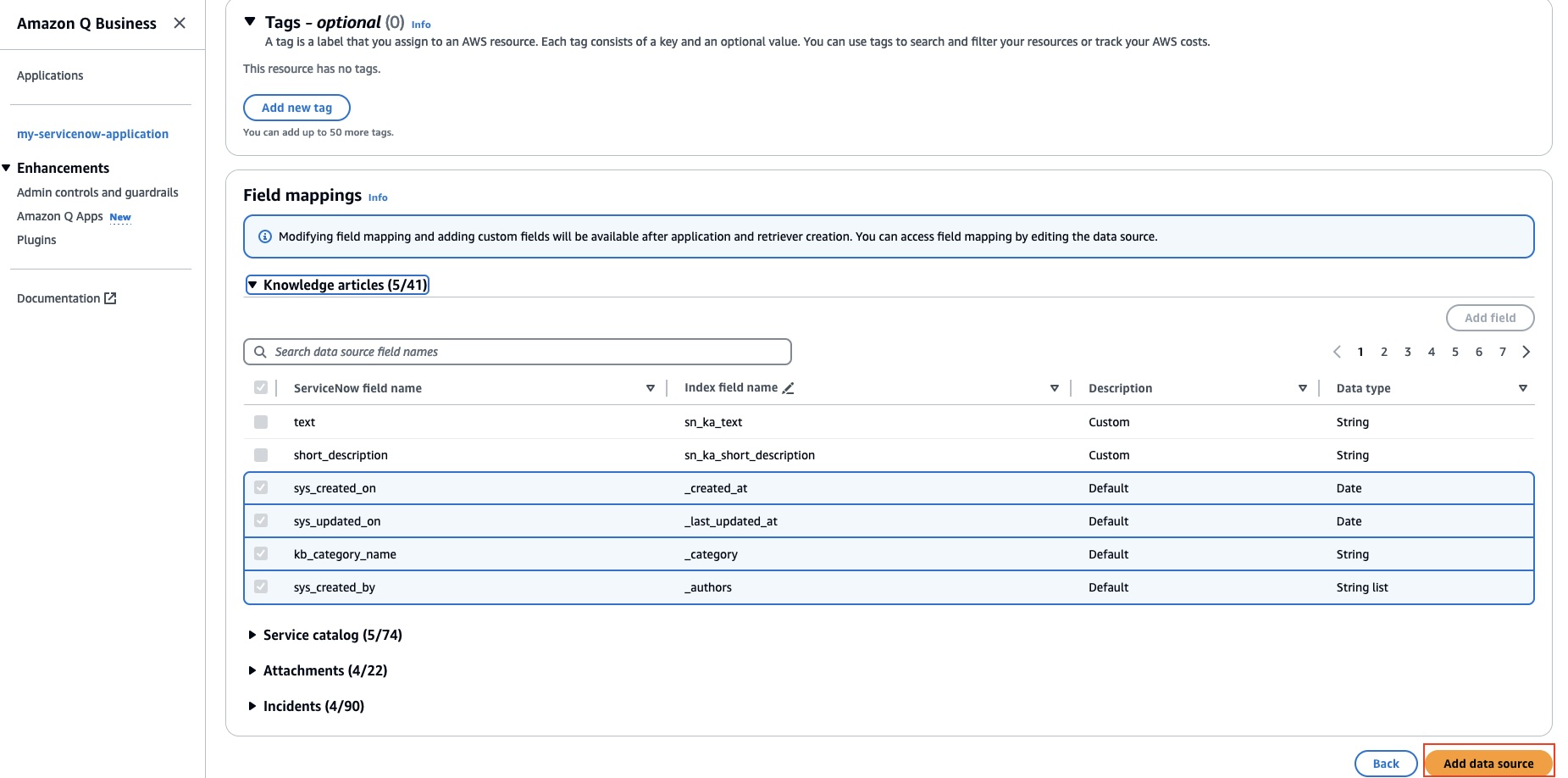The height and width of the screenshot is (778, 1568).
Task: Open Plugins in the sidebar
Action: coord(36,240)
